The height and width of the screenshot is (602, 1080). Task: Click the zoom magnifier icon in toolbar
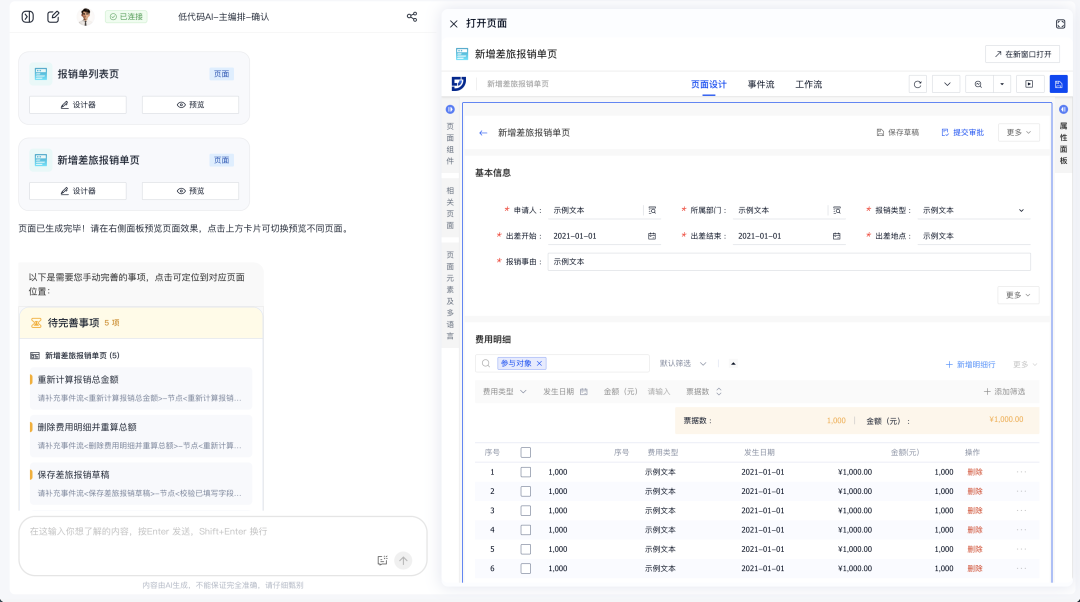click(978, 84)
